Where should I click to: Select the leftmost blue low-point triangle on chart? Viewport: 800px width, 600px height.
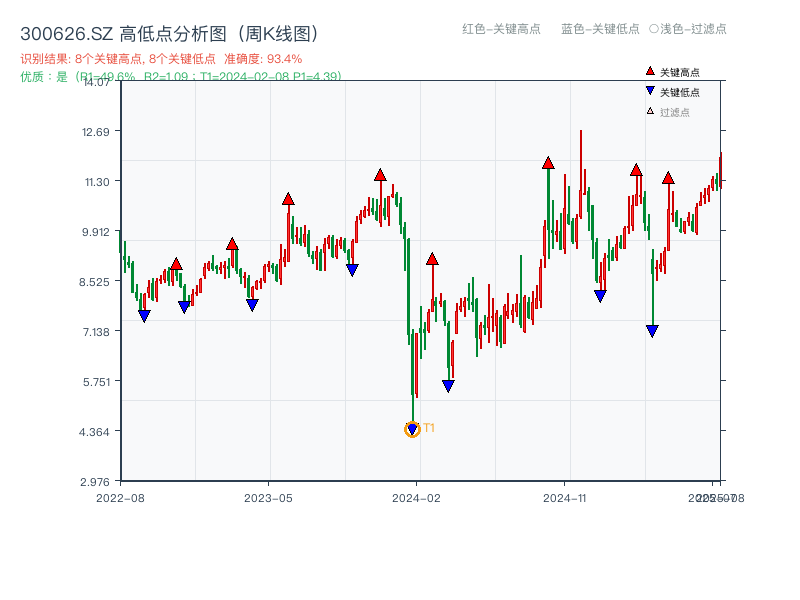coord(144,316)
